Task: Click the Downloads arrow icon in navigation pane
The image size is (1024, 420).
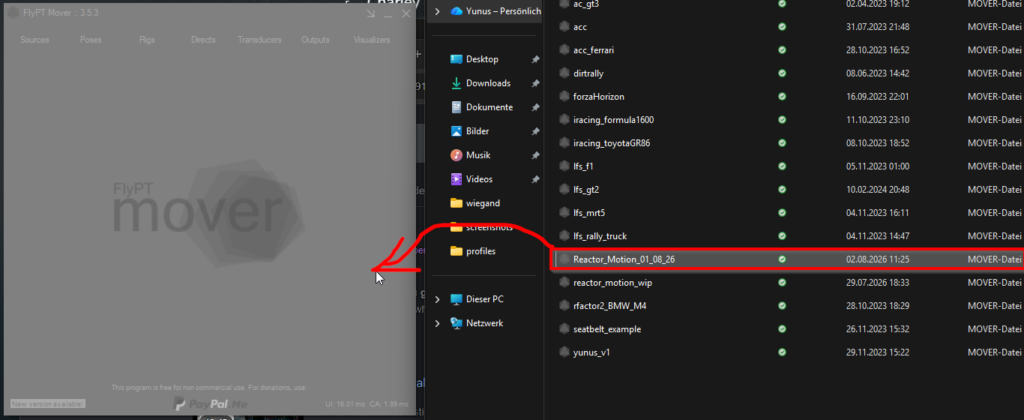Action: [456, 84]
